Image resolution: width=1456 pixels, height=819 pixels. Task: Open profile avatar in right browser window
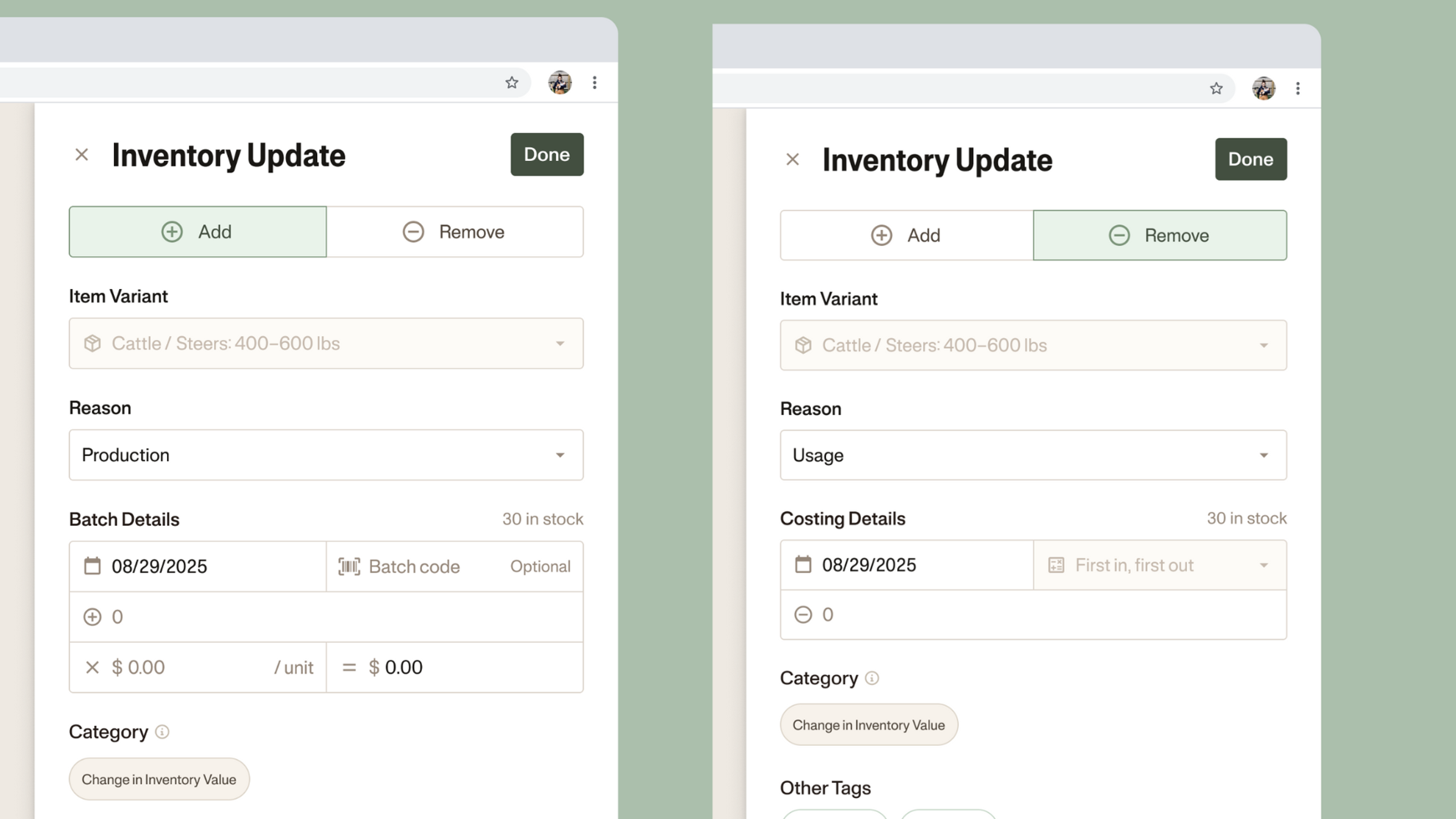point(1263,89)
